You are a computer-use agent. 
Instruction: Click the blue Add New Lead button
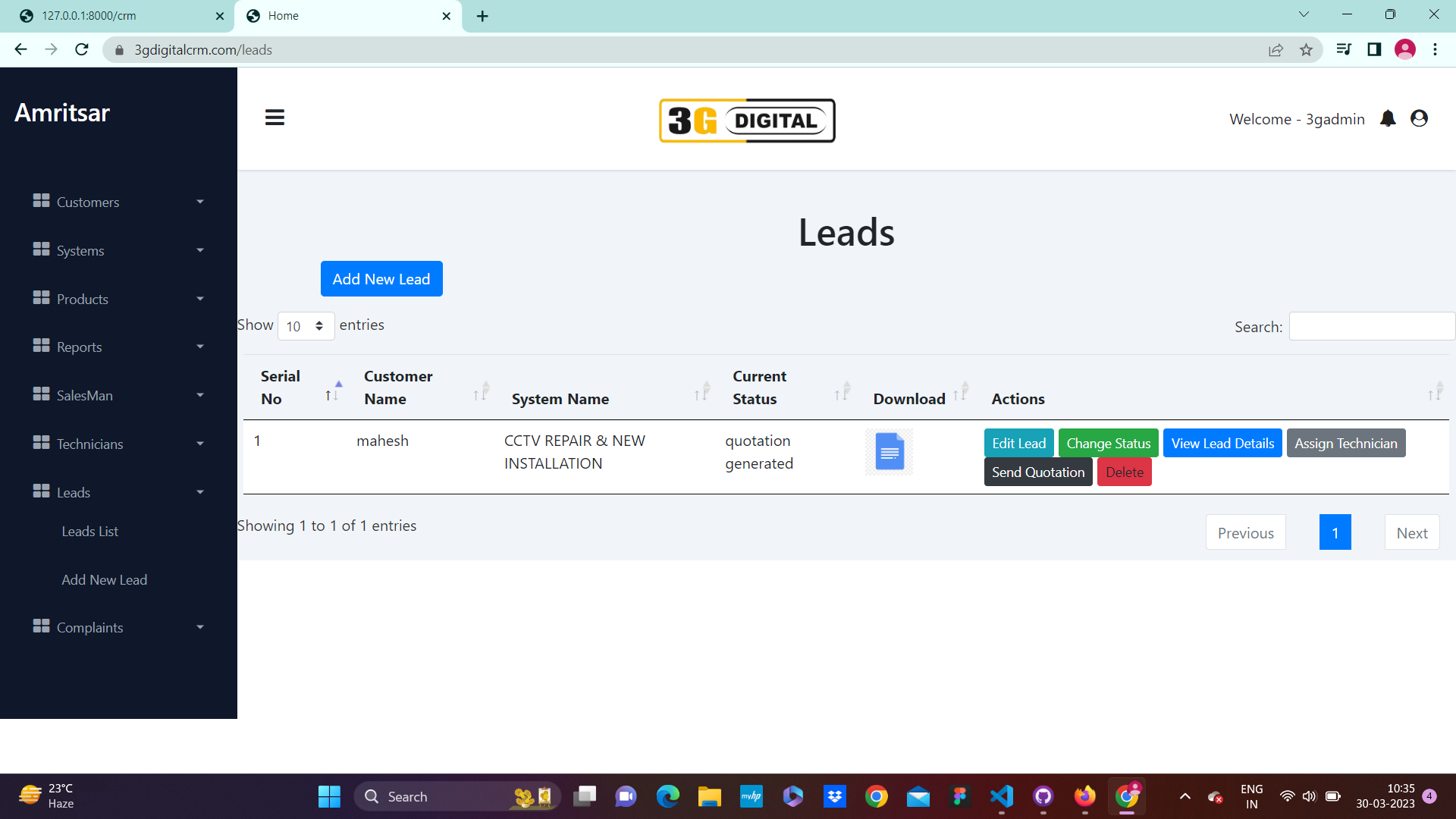381,279
